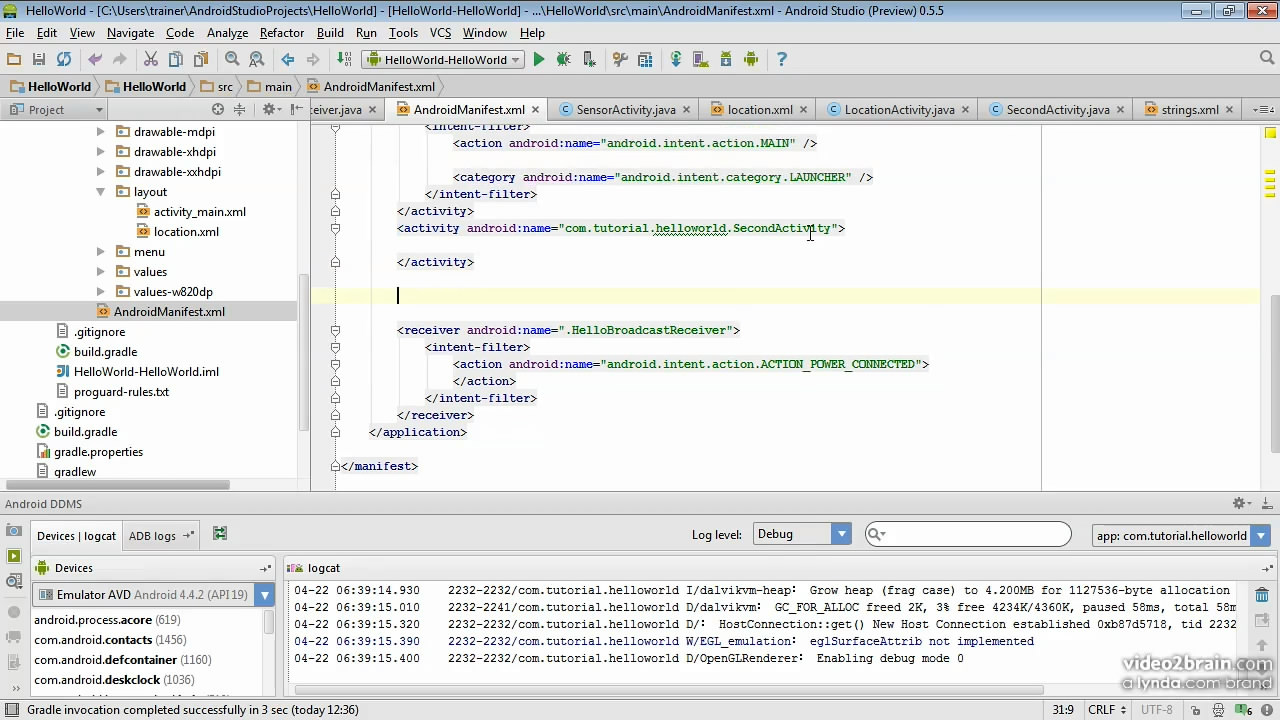Open app: com.tutorial.helloworld filter dropdown

click(1181, 535)
